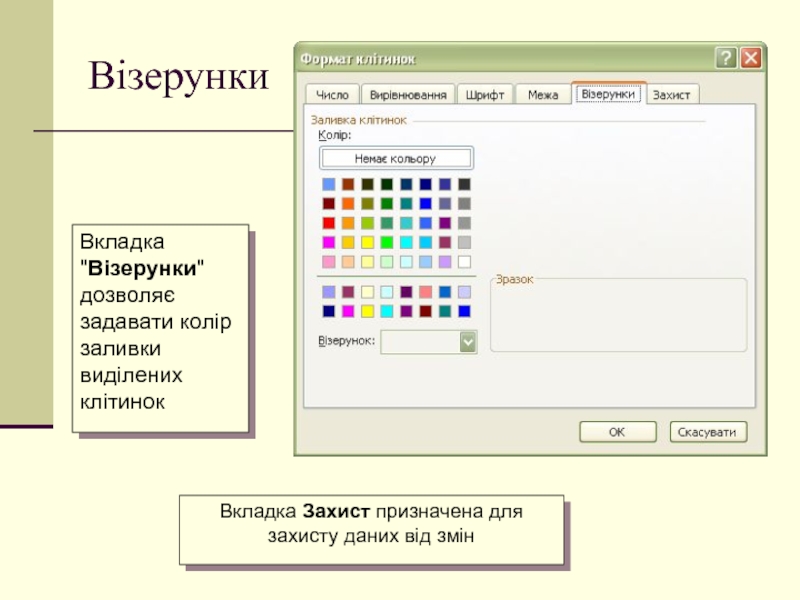Click the text "захисту даних від змін"
Screen dimensions: 800x600
[371, 536]
